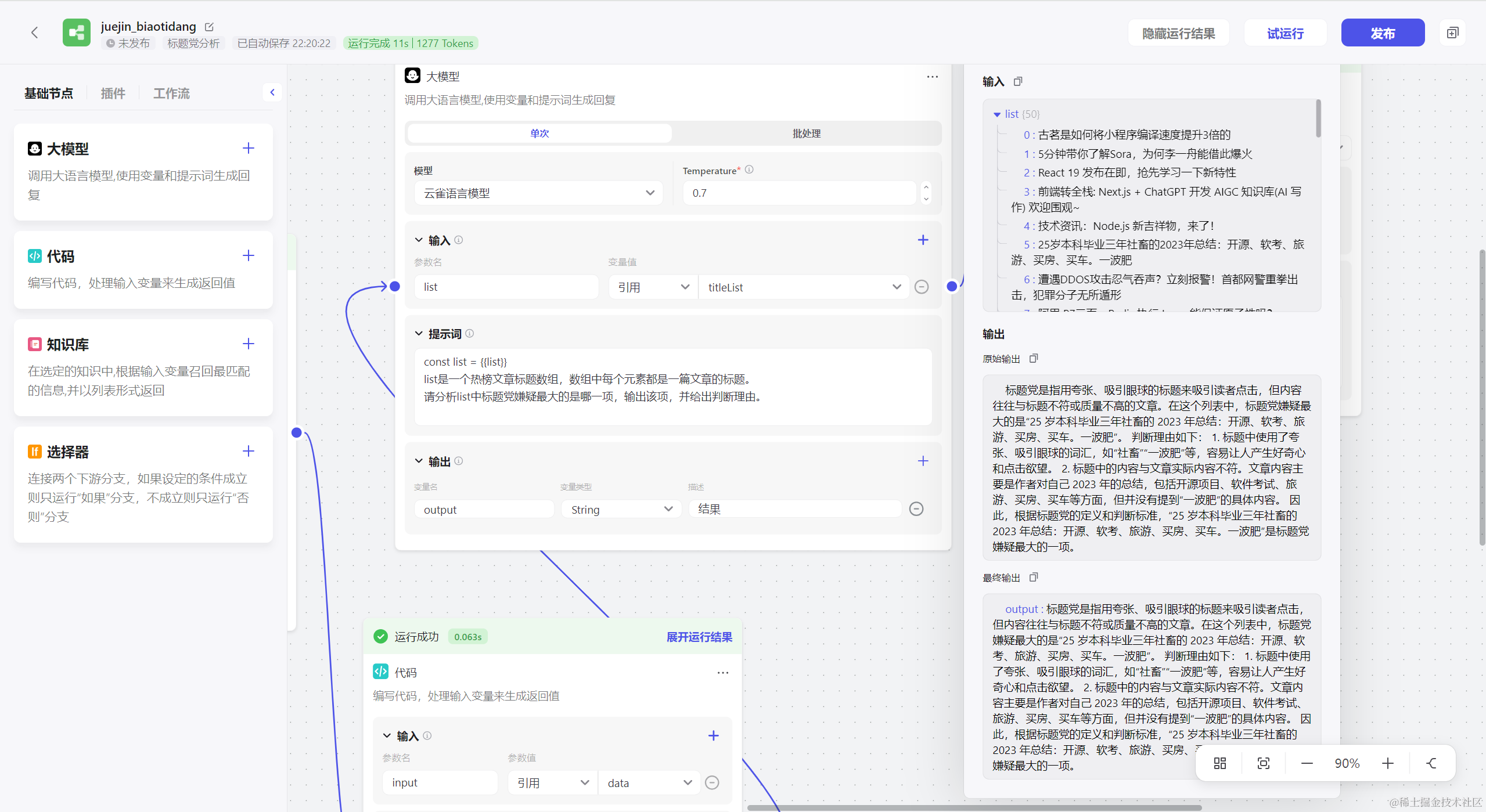The height and width of the screenshot is (812, 1486).
Task: Open the String variable type dropdown
Action: pos(621,510)
